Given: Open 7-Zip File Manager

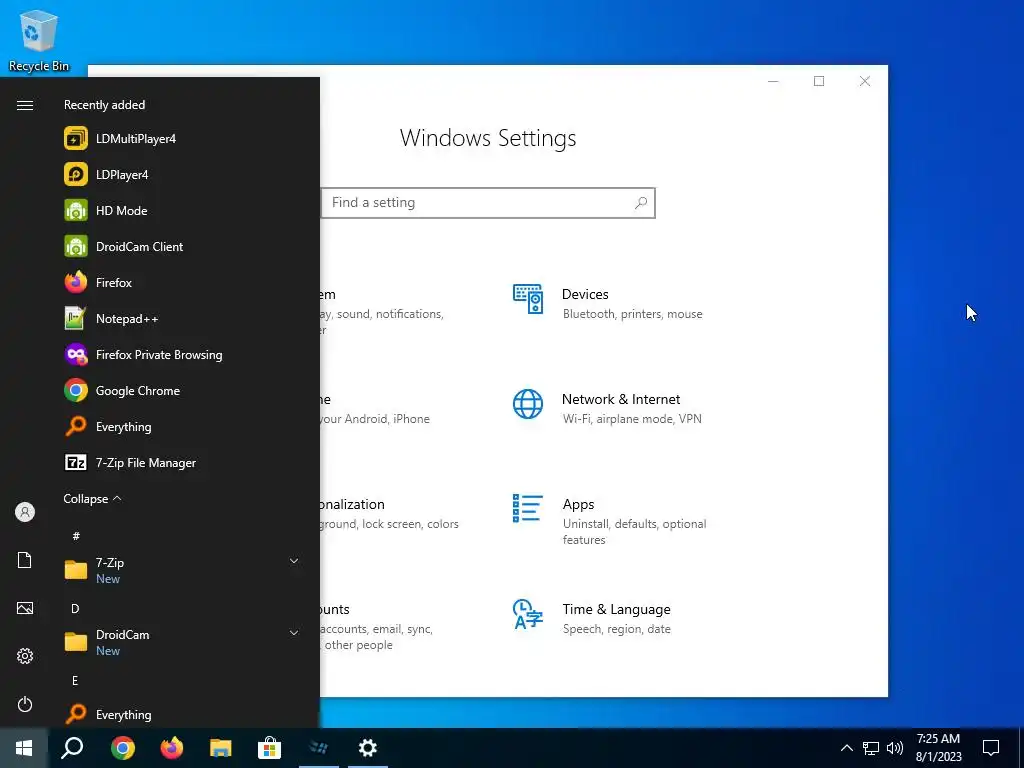Looking at the screenshot, I should pyautogui.click(x=180, y=462).
